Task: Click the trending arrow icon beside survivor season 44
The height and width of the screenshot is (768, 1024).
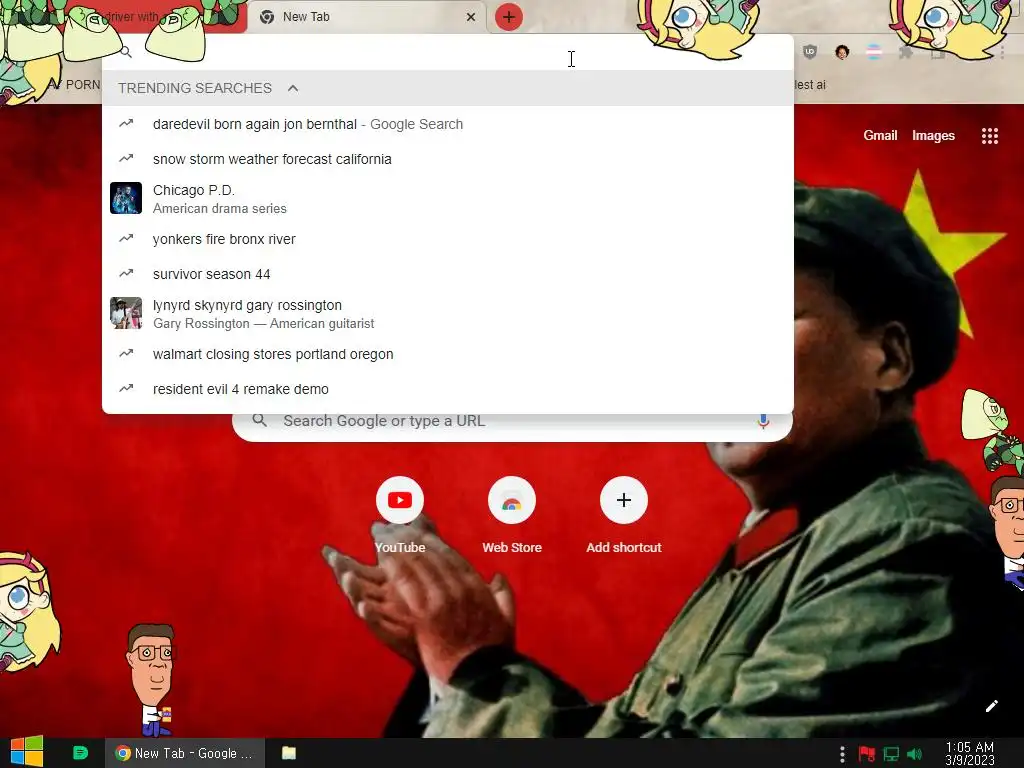Action: tap(126, 273)
